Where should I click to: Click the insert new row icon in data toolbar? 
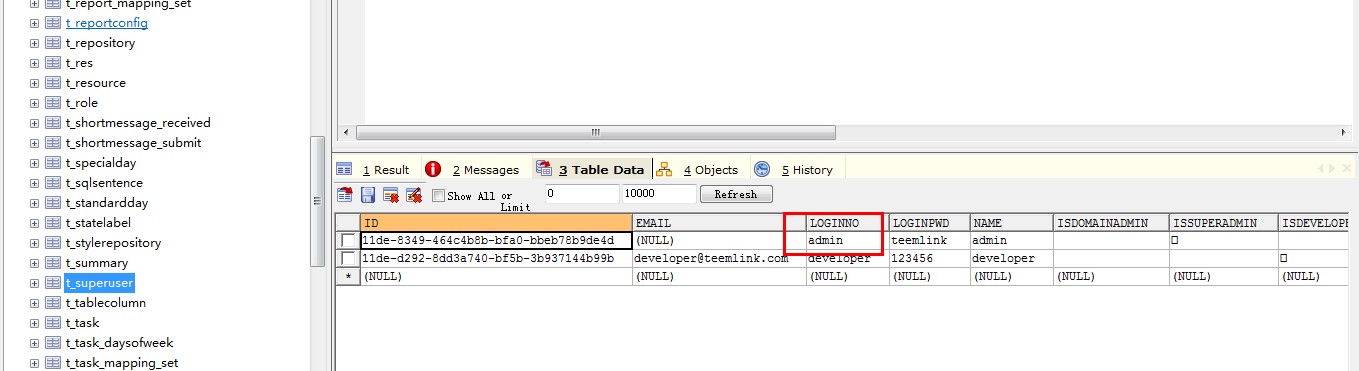click(x=345, y=195)
